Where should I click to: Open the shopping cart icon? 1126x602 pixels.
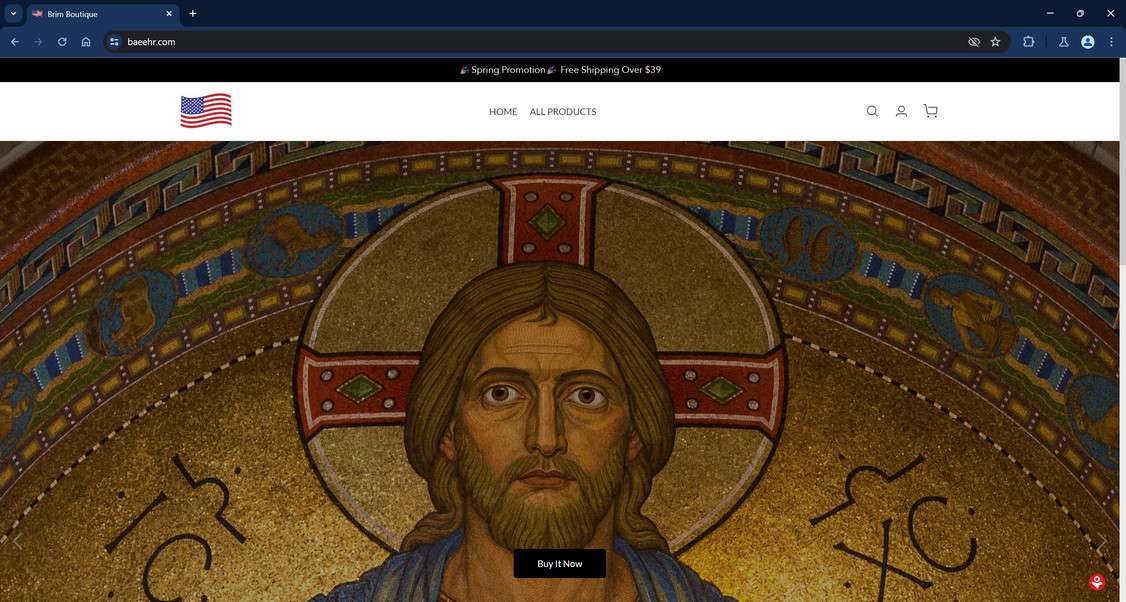931,111
